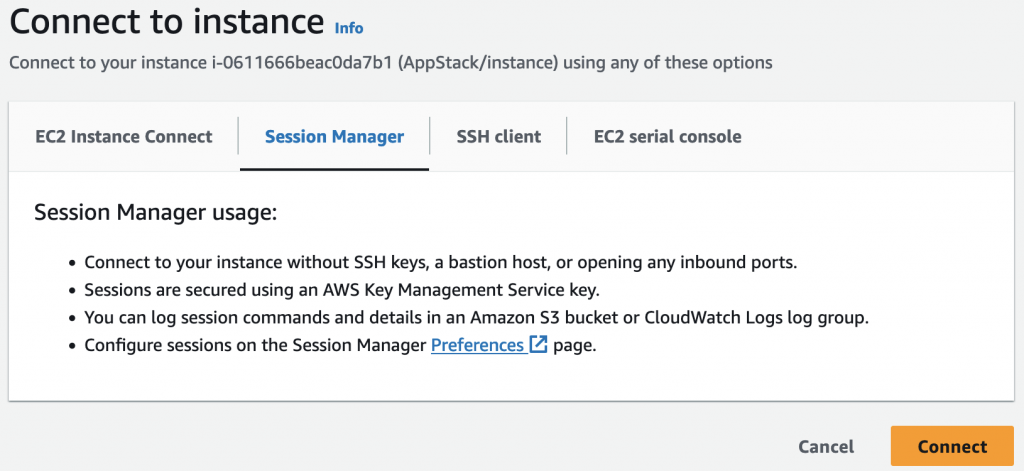The height and width of the screenshot is (471, 1024).
Task: Click the Info link beside the title
Action: [x=349, y=28]
